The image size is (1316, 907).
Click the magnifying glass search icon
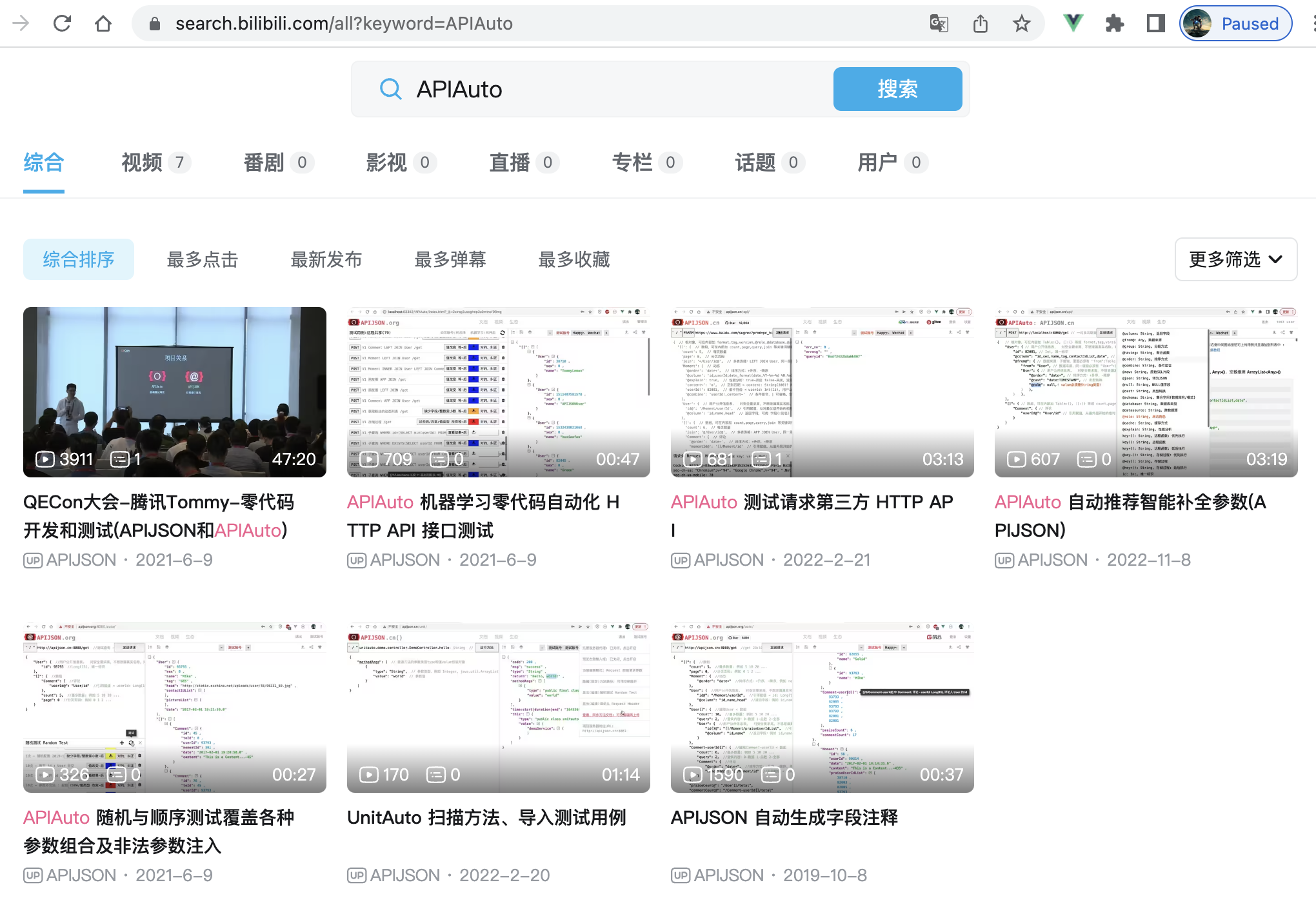[x=390, y=89]
